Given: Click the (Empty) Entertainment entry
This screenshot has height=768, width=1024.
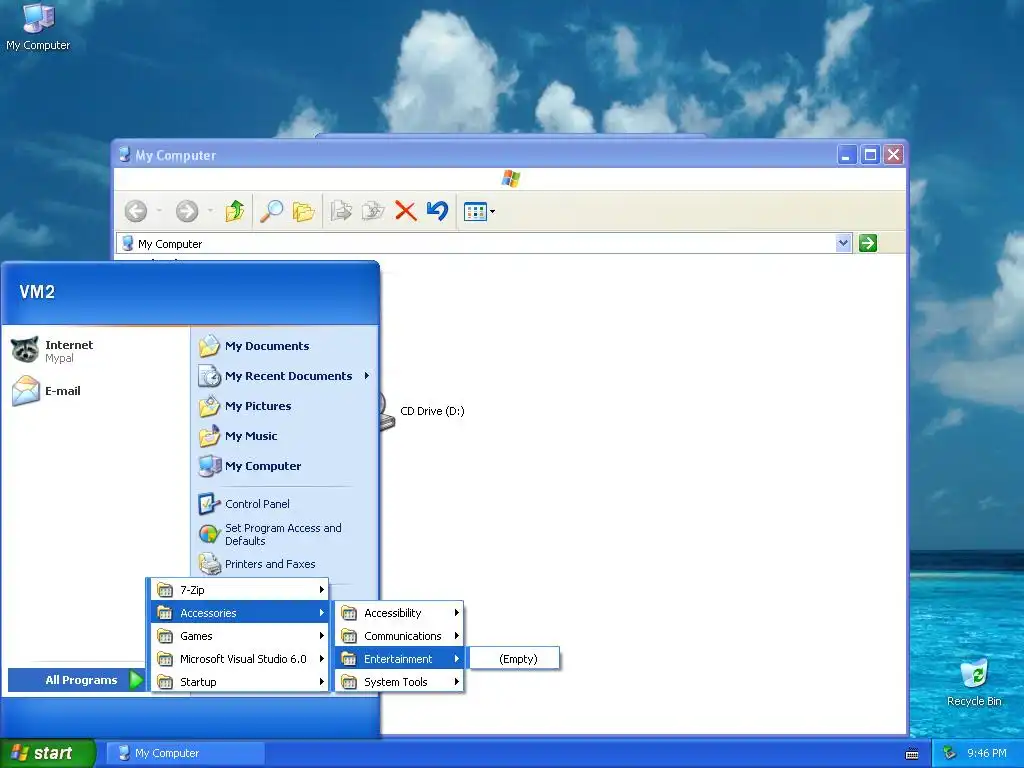Looking at the screenshot, I should (515, 659).
